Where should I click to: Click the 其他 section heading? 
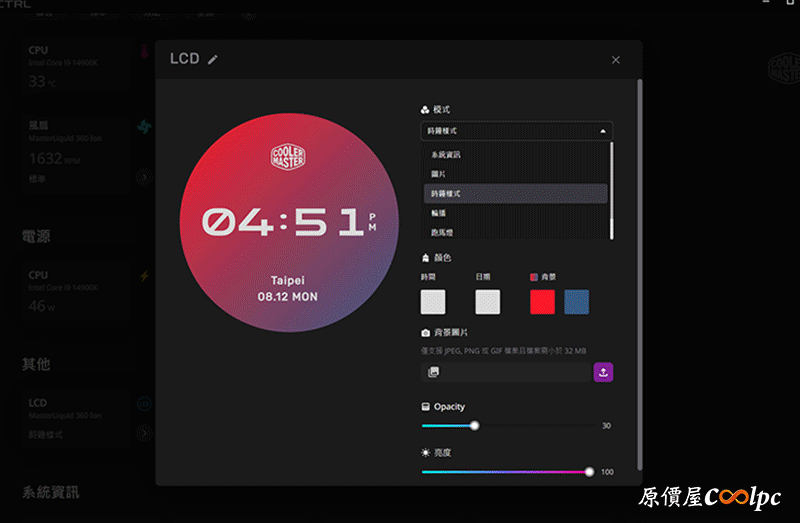tap(36, 364)
